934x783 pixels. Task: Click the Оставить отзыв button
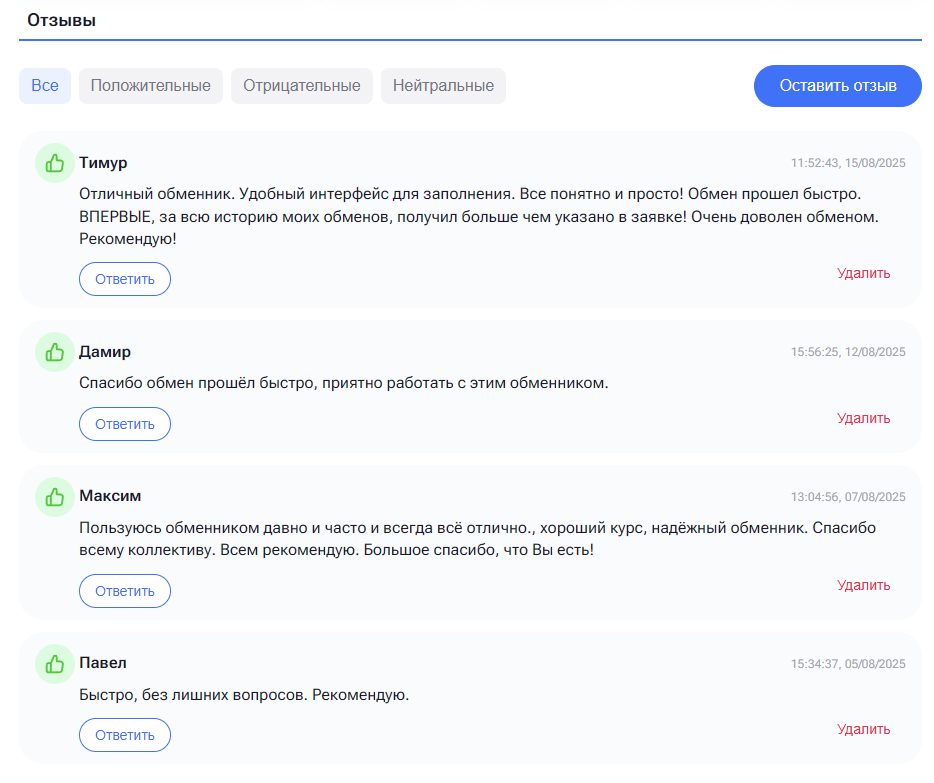[838, 86]
